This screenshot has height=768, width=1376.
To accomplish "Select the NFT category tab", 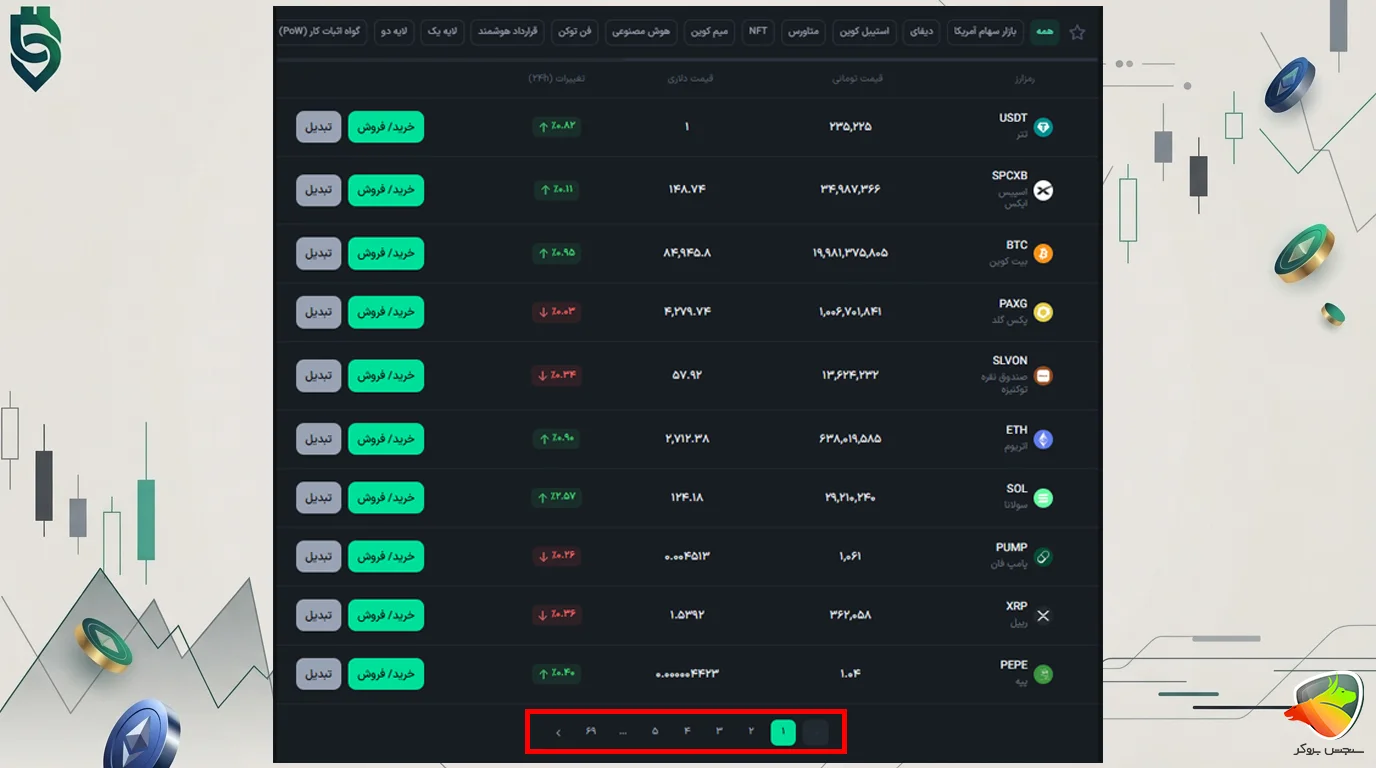I will pos(758,32).
